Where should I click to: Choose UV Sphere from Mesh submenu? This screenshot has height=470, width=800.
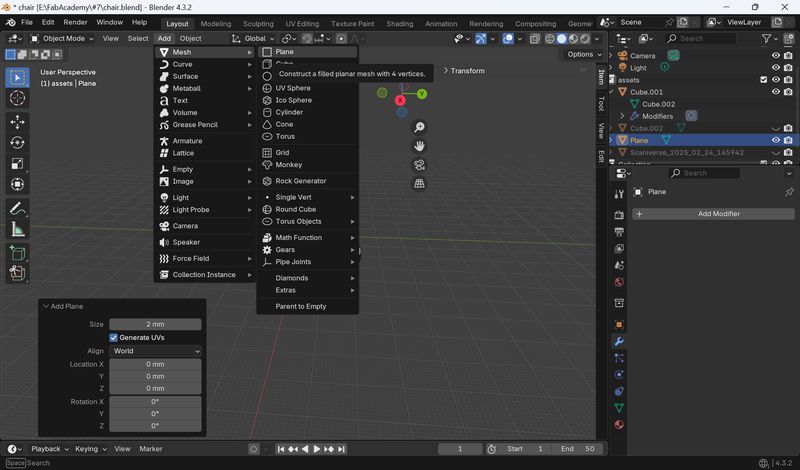308,88
